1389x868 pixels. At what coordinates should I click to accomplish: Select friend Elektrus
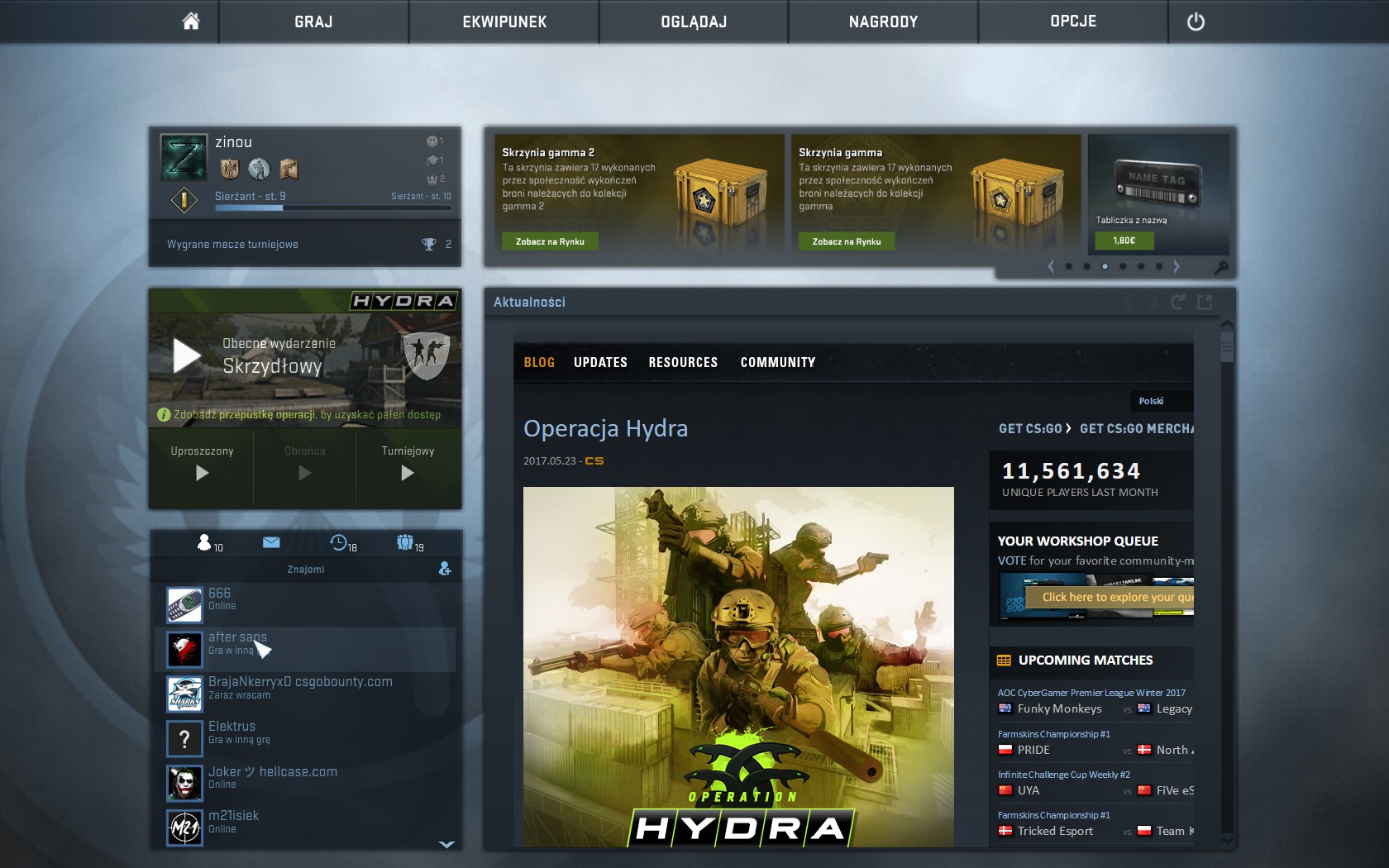305,738
